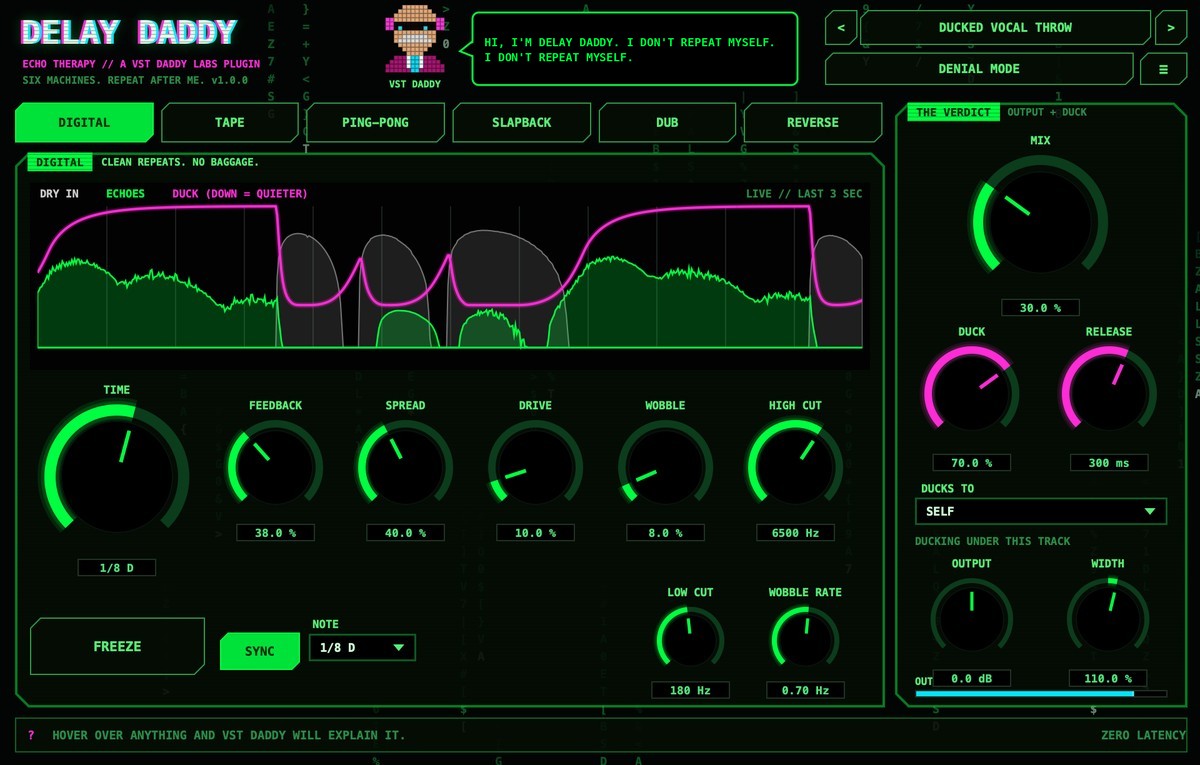Click the Output + Duck label
This screenshot has height=765, width=1200.
tap(1047, 112)
